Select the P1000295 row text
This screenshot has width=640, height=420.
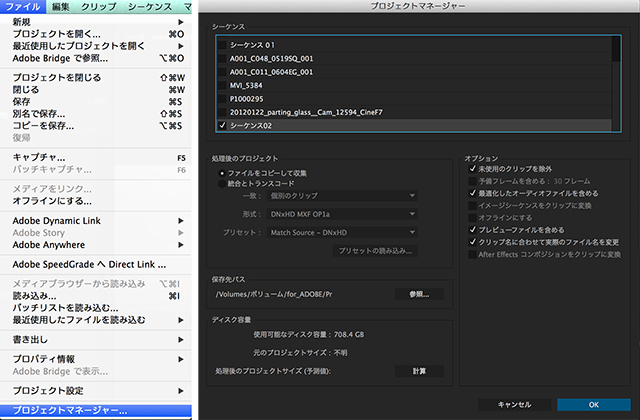[x=247, y=99]
